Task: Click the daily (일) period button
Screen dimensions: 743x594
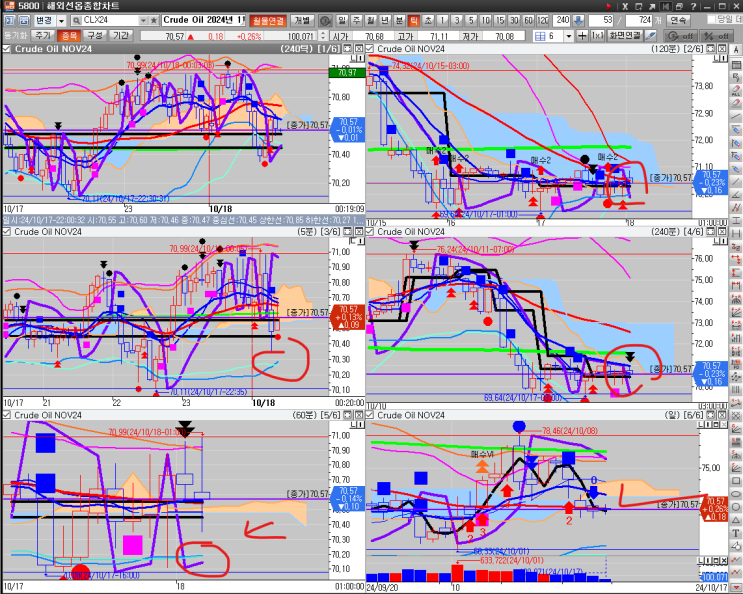Action: tap(342, 21)
